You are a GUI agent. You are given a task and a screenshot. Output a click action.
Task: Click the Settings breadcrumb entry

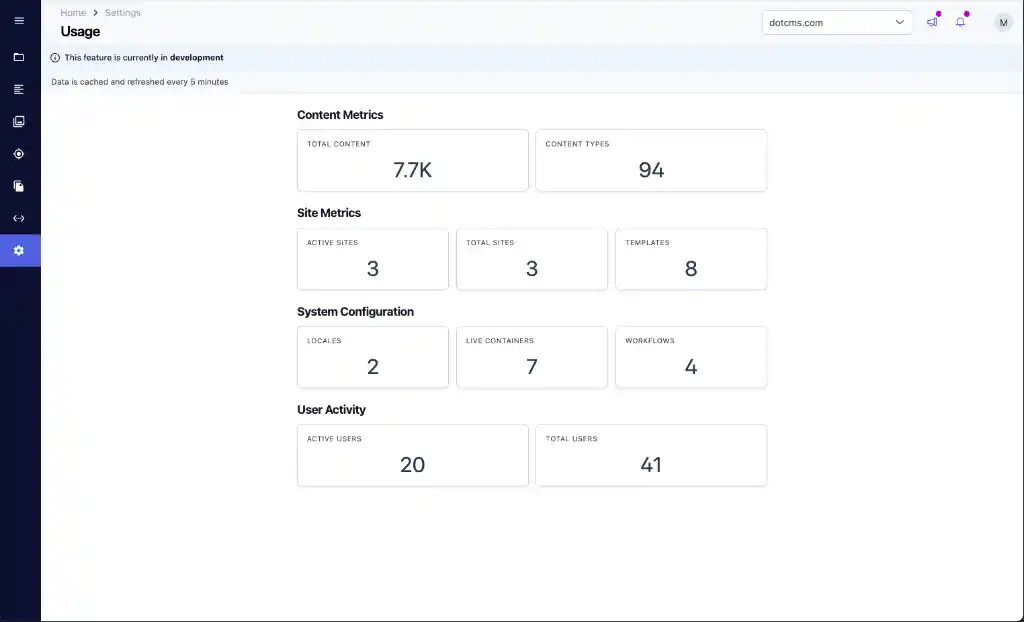tap(122, 12)
